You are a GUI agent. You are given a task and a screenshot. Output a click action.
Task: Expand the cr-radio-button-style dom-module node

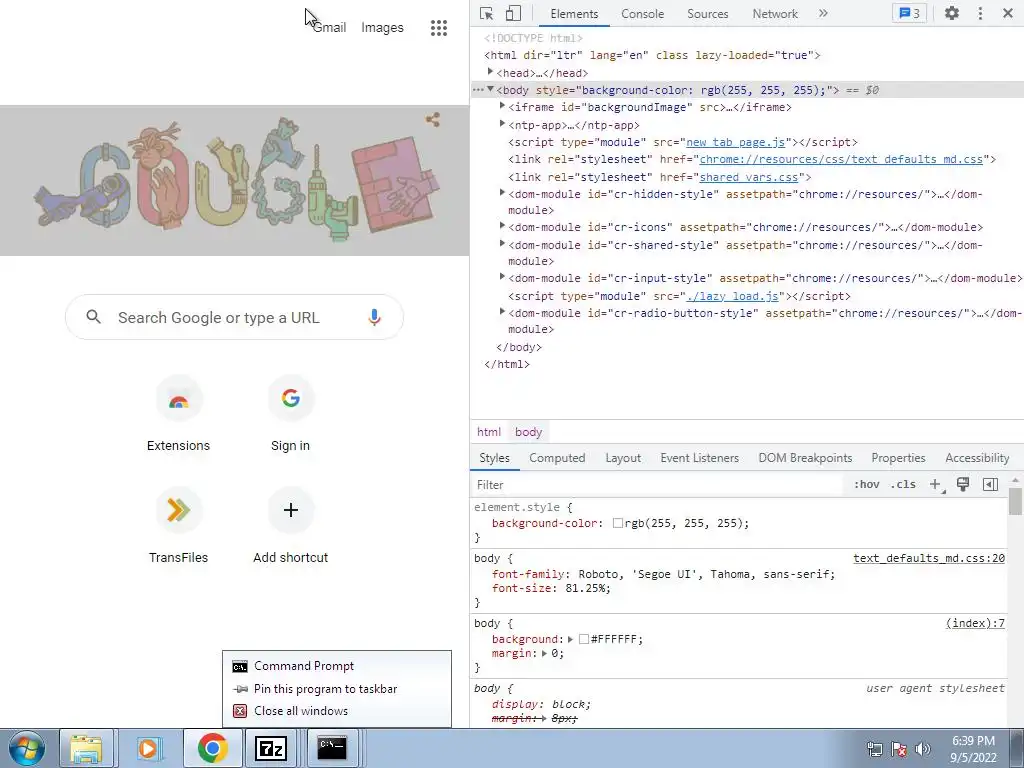click(x=502, y=312)
